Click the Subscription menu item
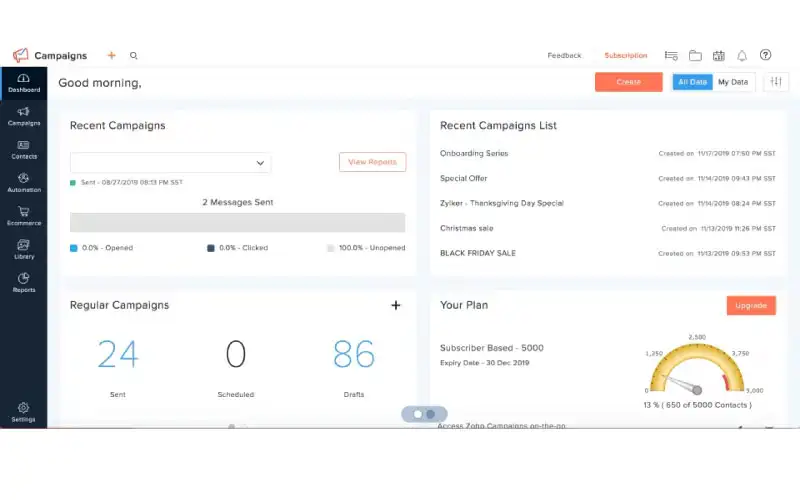Viewport: 800px width, 500px height. [625, 56]
